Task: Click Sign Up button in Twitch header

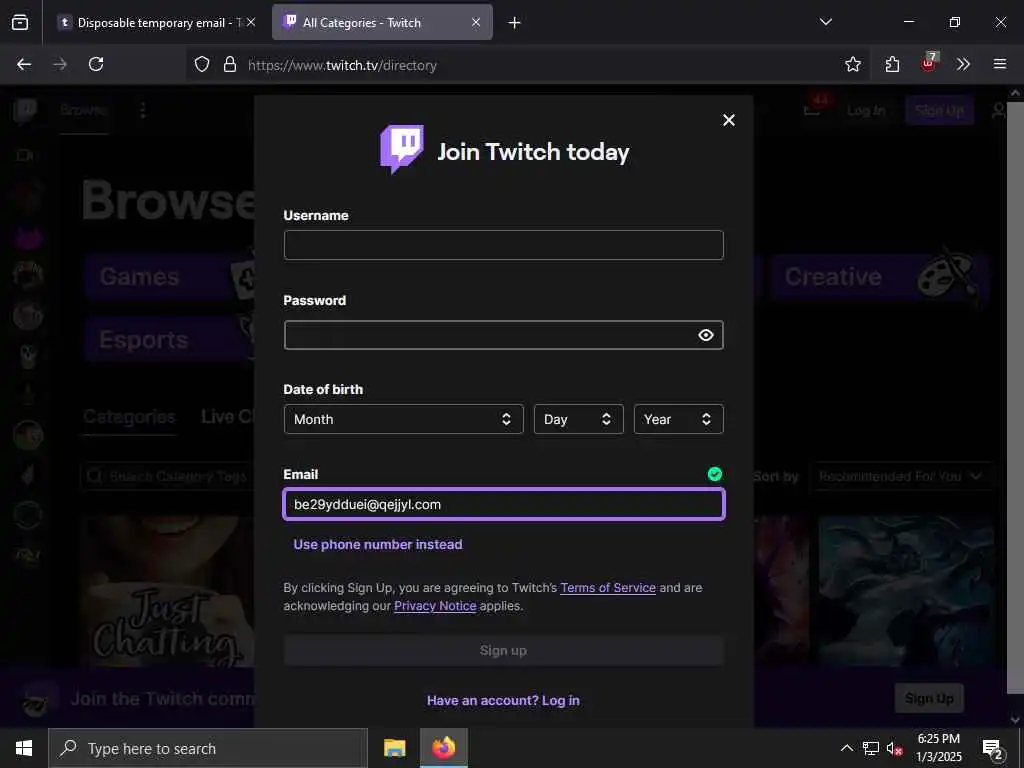Action: (939, 111)
